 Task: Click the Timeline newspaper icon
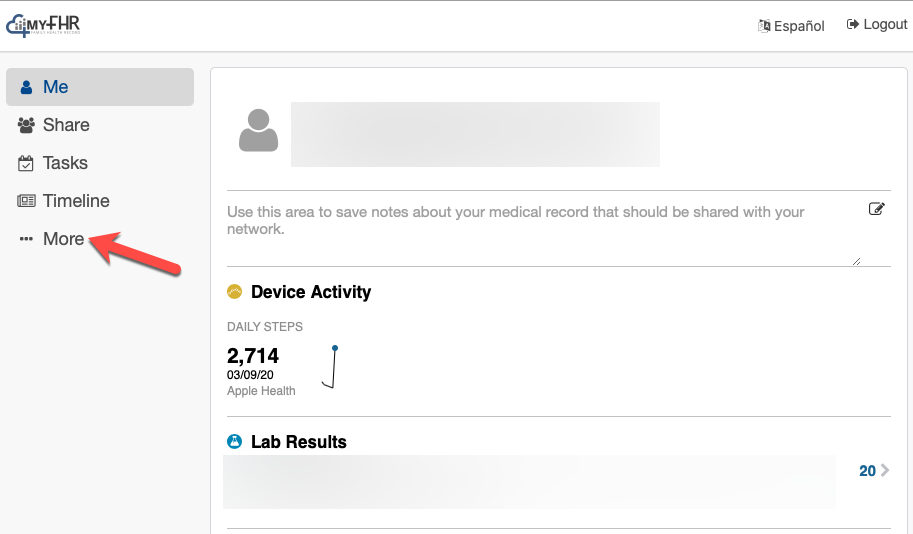(x=26, y=201)
